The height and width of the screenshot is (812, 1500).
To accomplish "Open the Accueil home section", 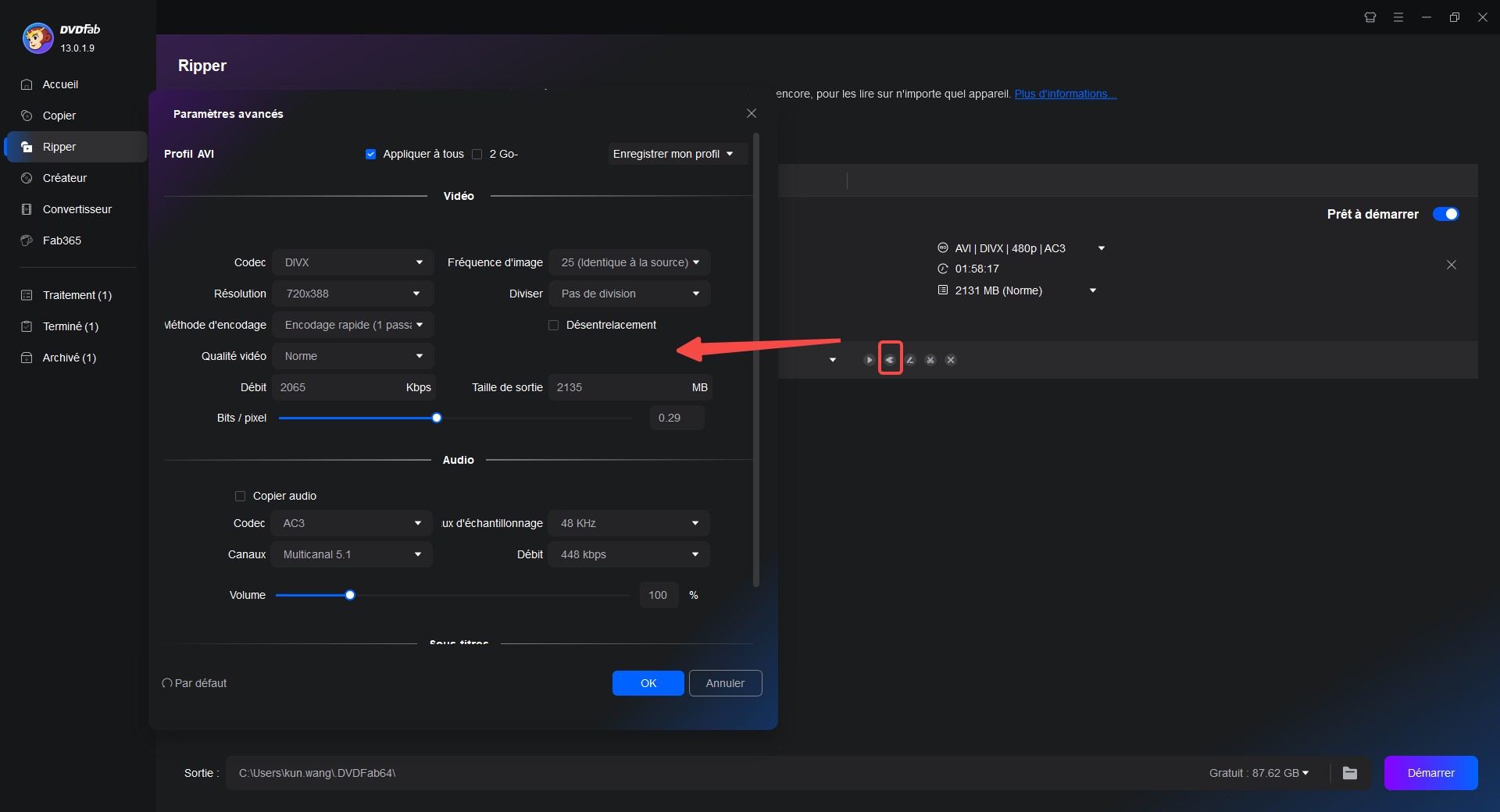I will click(60, 84).
